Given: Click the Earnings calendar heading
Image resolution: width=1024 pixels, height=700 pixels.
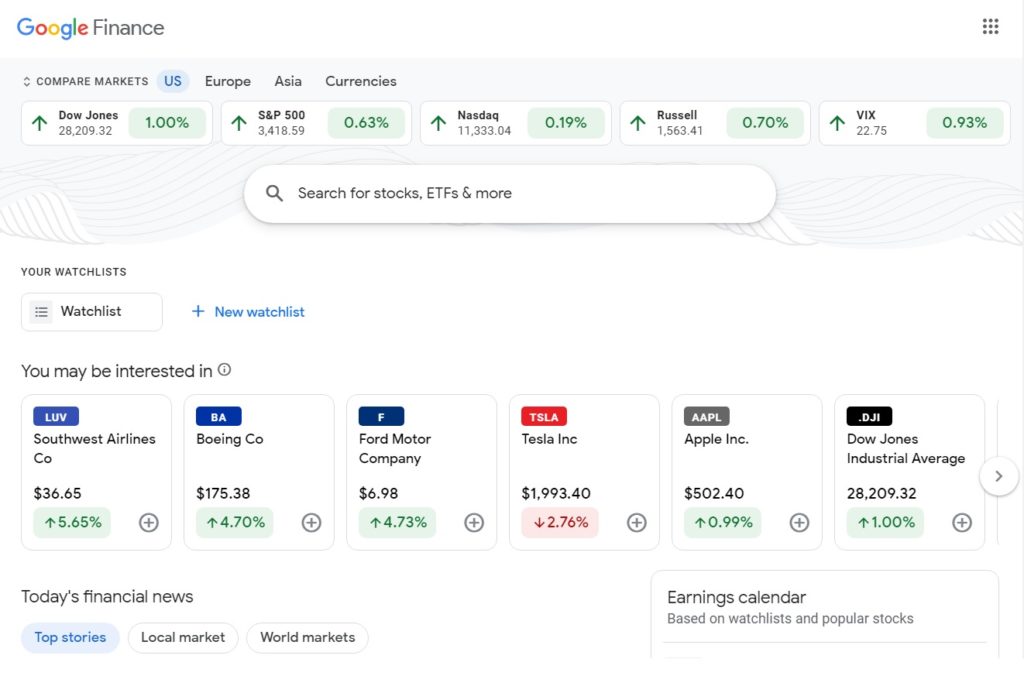Looking at the screenshot, I should click(x=737, y=597).
